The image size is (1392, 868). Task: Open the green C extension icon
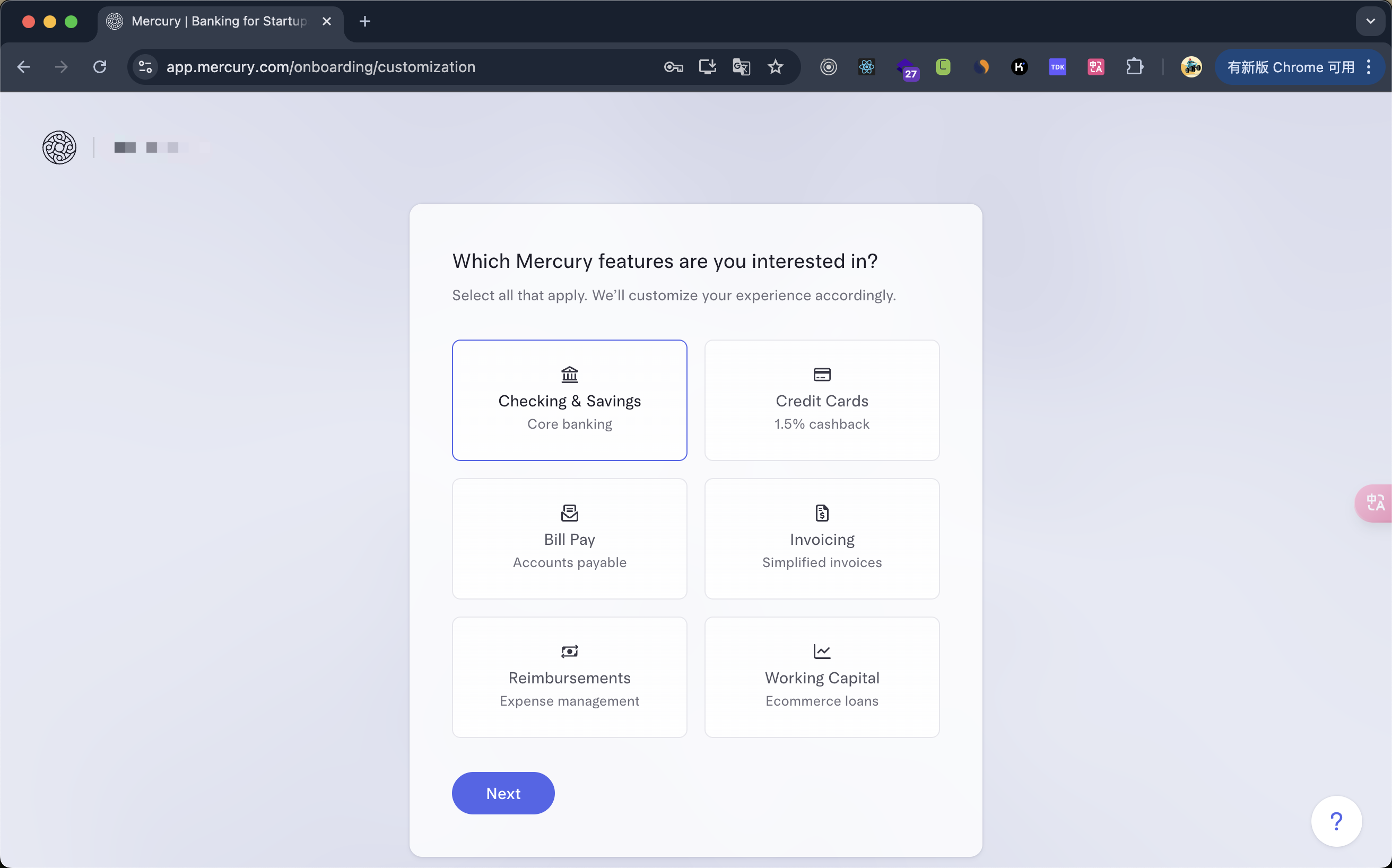(943, 67)
